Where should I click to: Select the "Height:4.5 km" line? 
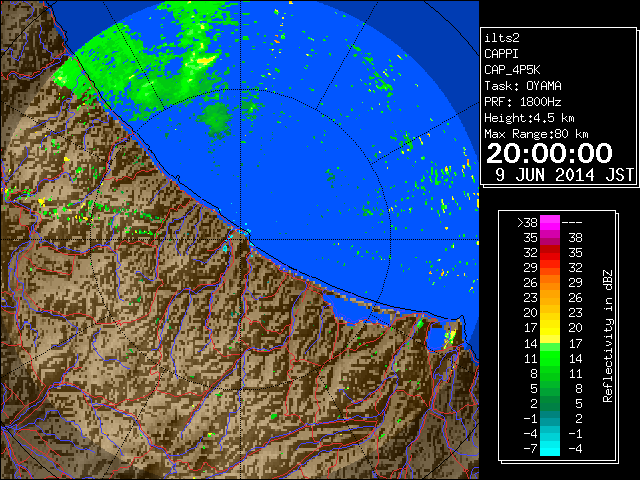(529, 118)
